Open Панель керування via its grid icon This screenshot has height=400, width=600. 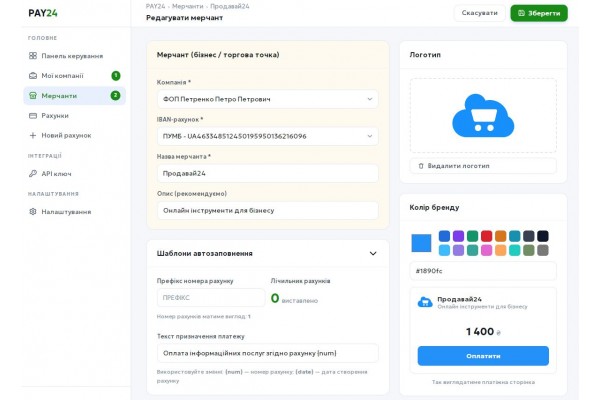[x=33, y=56]
